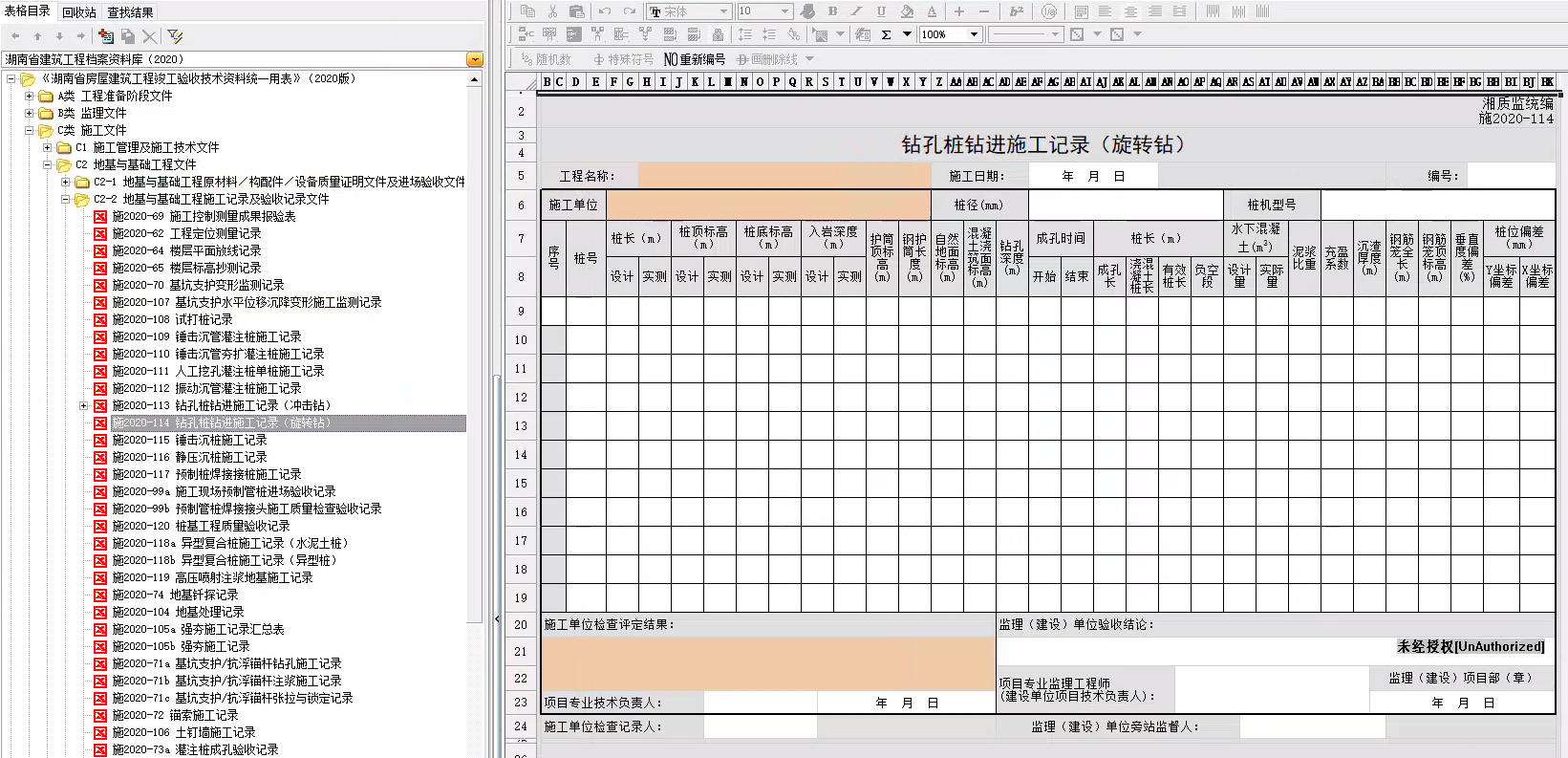Delete item with X icon in left panel
This screenshot has height=758, width=1568.
coord(150,36)
